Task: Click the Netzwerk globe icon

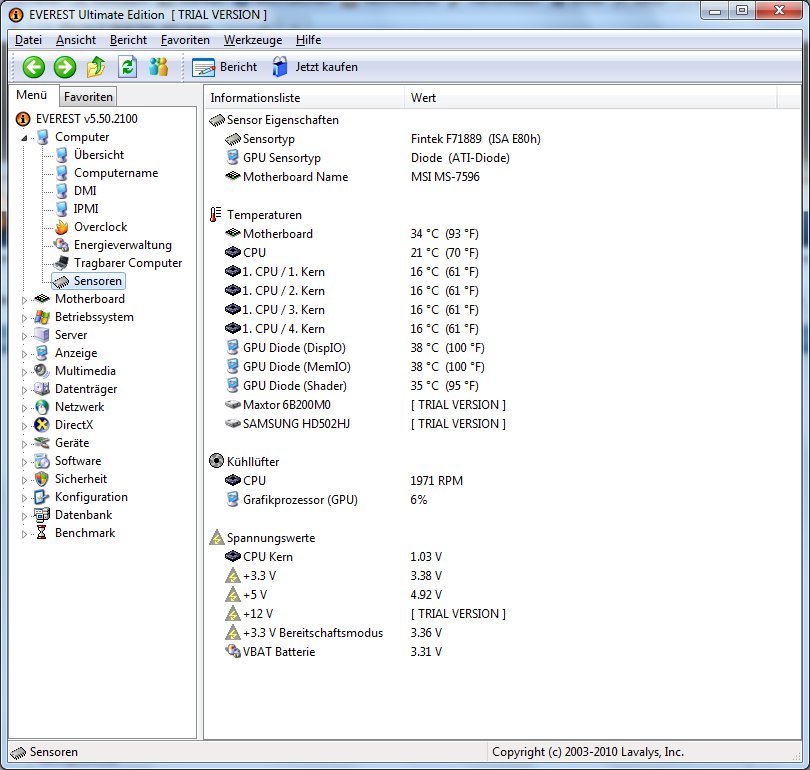Action: click(42, 407)
